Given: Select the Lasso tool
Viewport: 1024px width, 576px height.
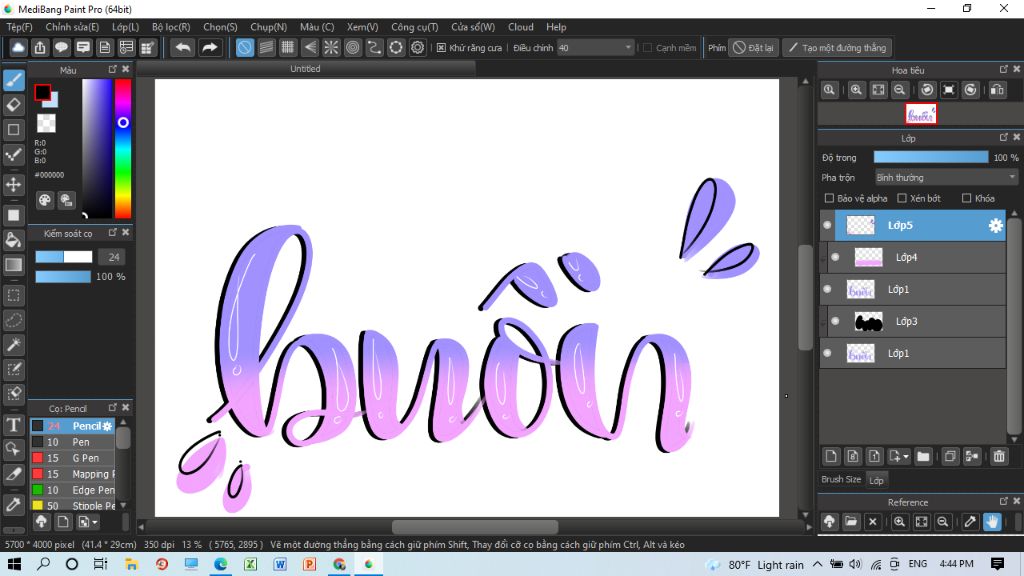Looking at the screenshot, I should pos(14,320).
